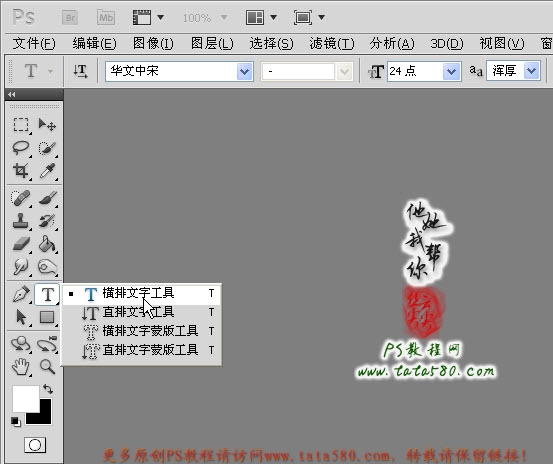553x464 pixels.
Task: Choose 直排文字工具 from flyout
Action: [142, 312]
